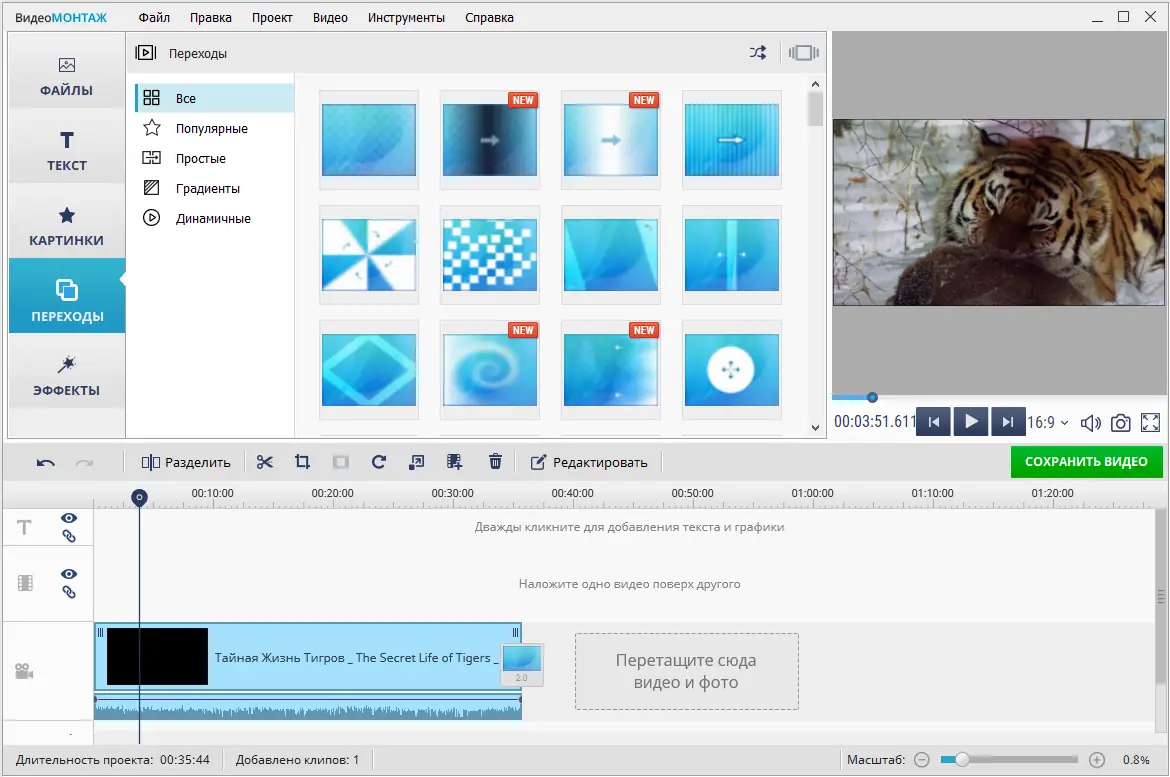This screenshot has height=777, width=1170.
Task: Jump to previous frame in player
Action: (933, 422)
